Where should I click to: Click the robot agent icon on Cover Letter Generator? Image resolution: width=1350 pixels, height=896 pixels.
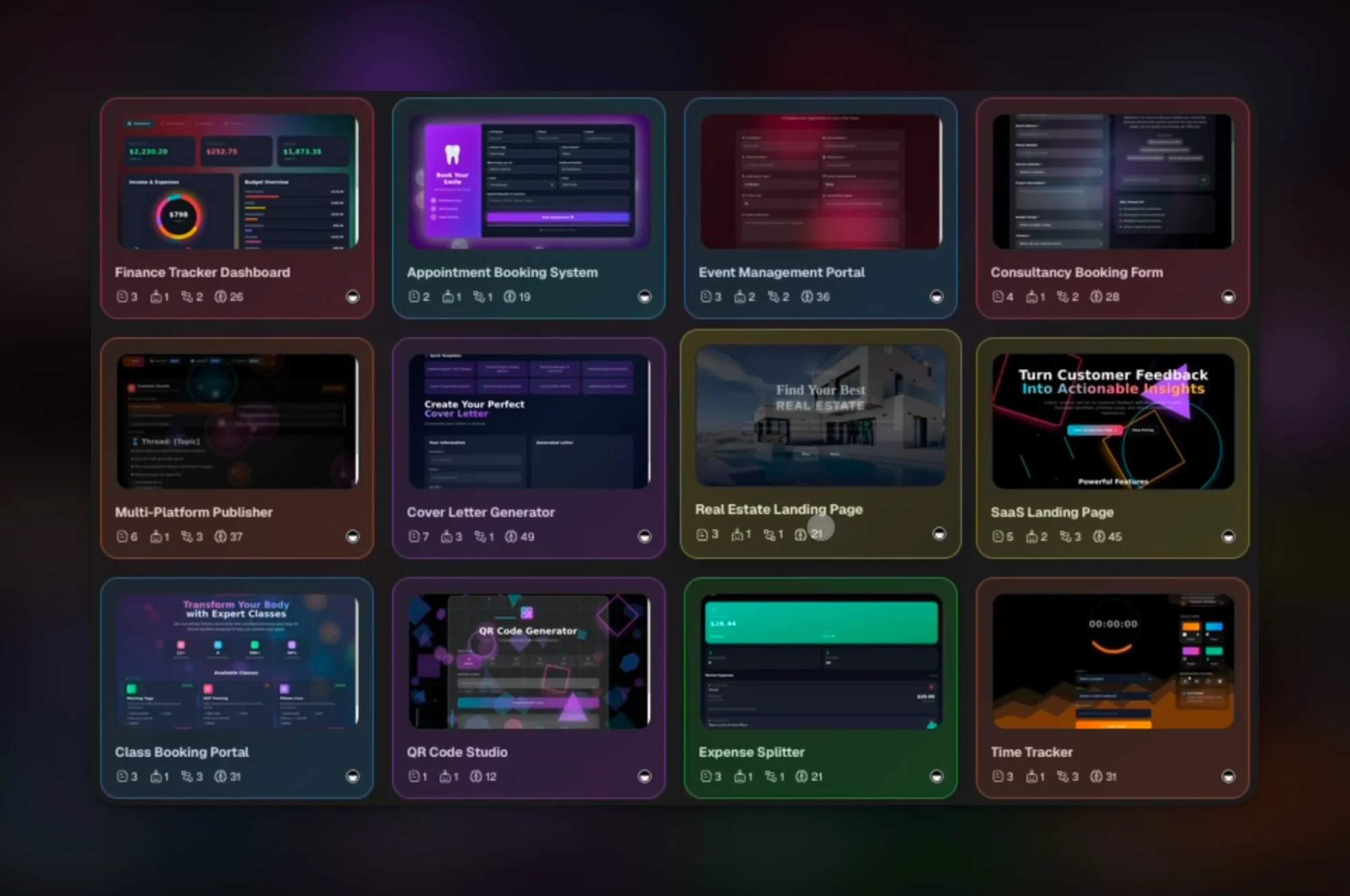[447, 536]
